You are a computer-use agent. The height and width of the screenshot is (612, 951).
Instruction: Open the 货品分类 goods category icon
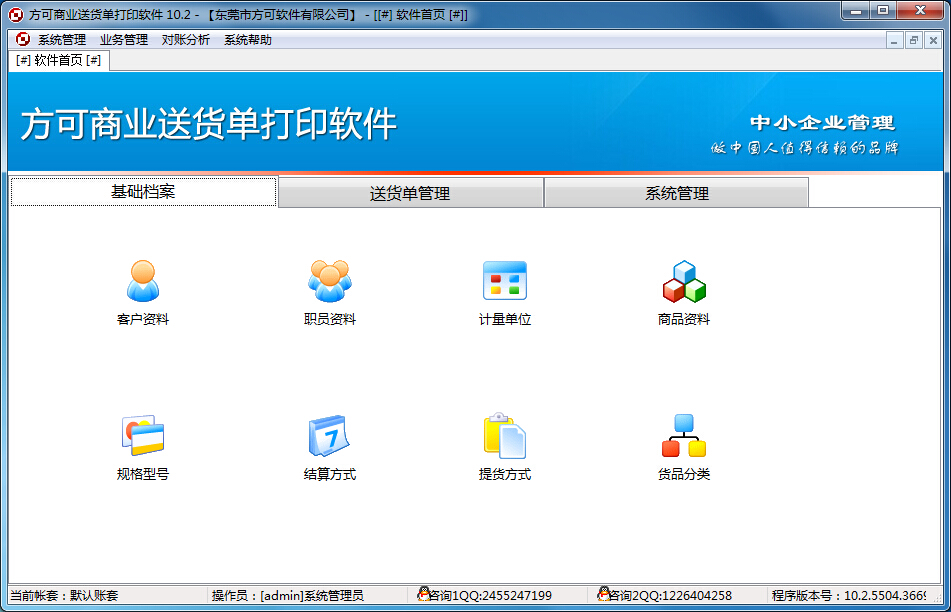pyautogui.click(x=684, y=435)
